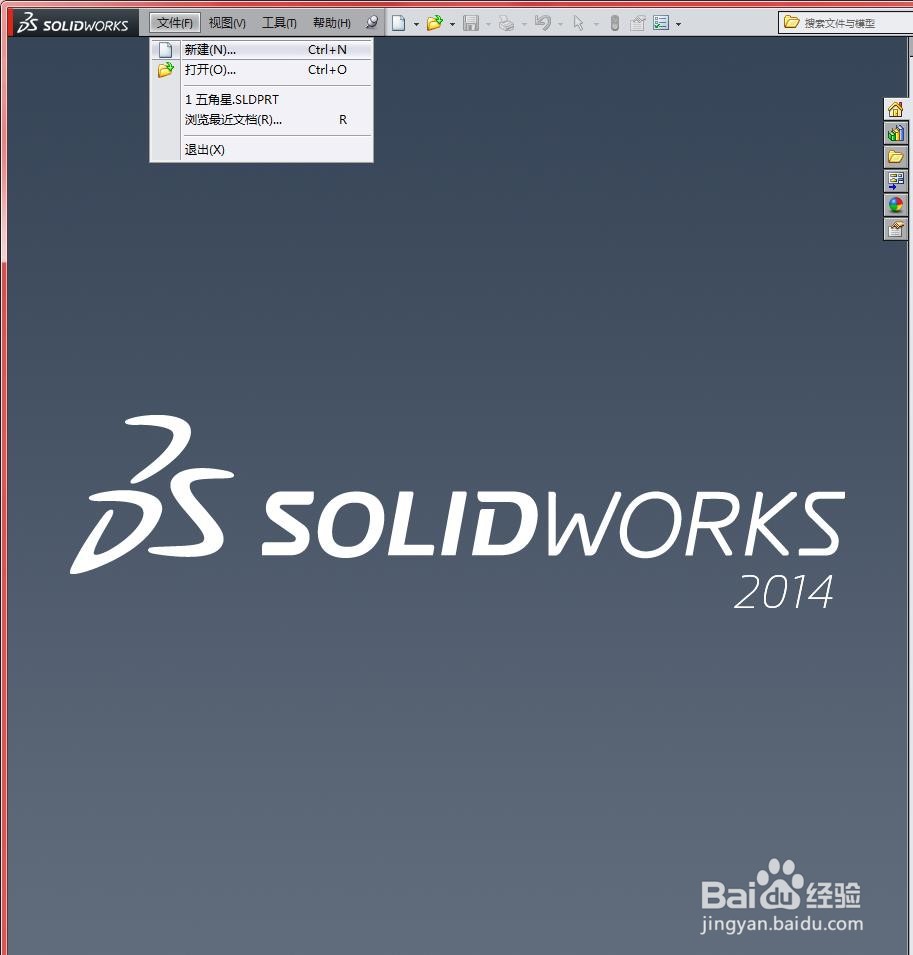Viewport: 913px width, 955px height.
Task: Expand the New document dropdown arrow
Action: pyautogui.click(x=417, y=24)
